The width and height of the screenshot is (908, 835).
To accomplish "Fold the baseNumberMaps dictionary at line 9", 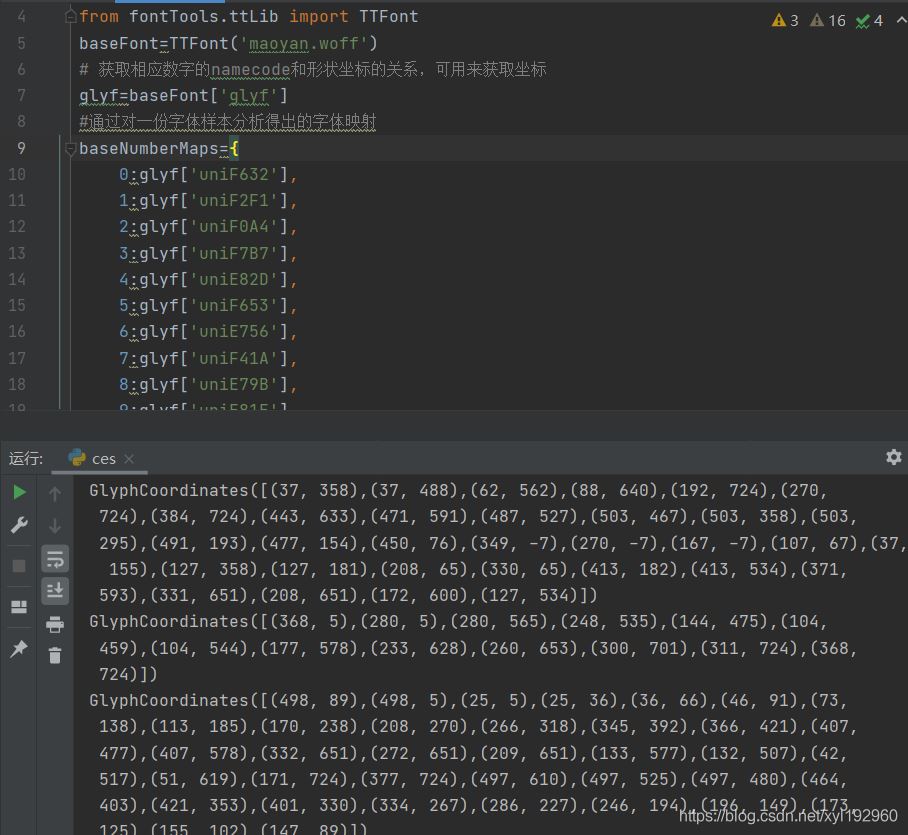I will click(70, 149).
